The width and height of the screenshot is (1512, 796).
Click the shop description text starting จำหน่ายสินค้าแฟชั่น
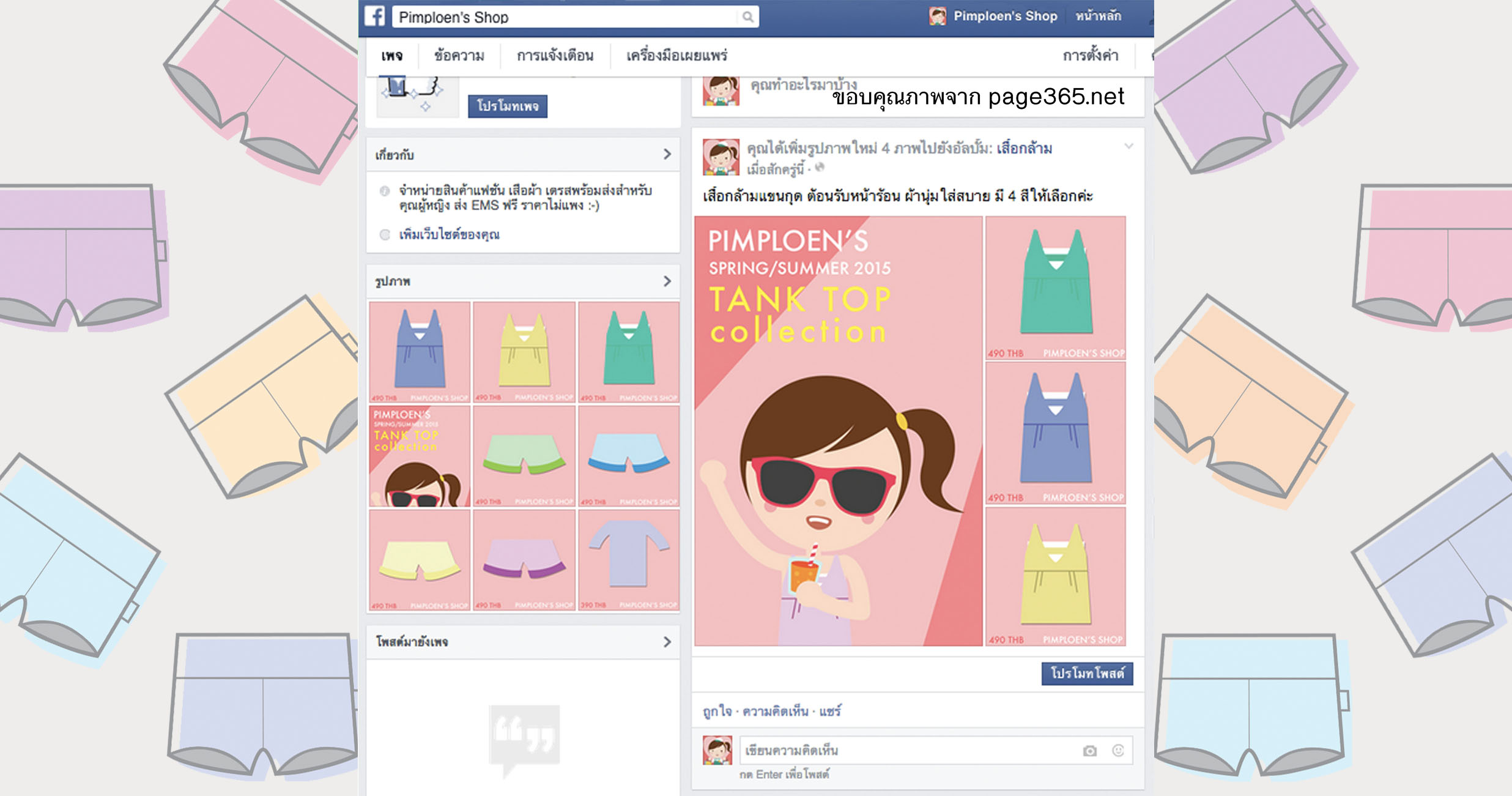tap(525, 198)
